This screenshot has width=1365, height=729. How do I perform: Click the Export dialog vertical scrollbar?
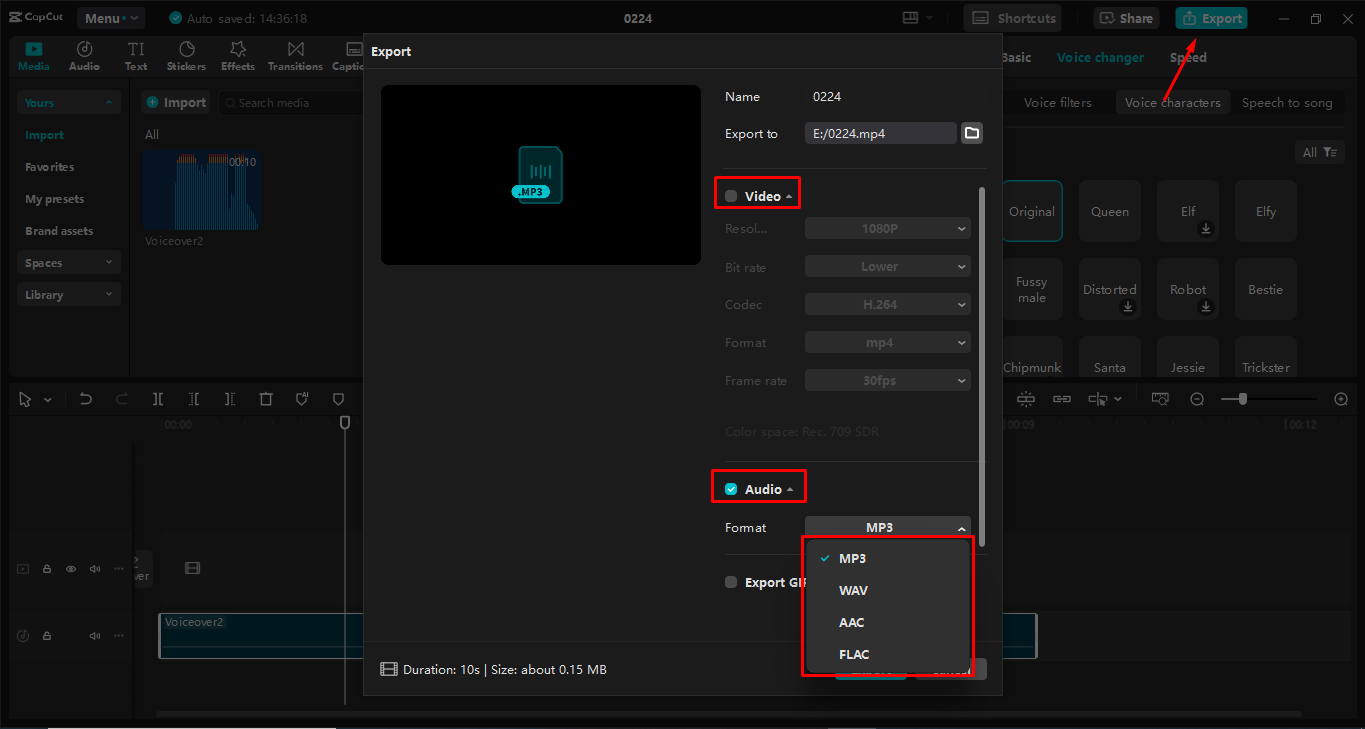click(982, 366)
